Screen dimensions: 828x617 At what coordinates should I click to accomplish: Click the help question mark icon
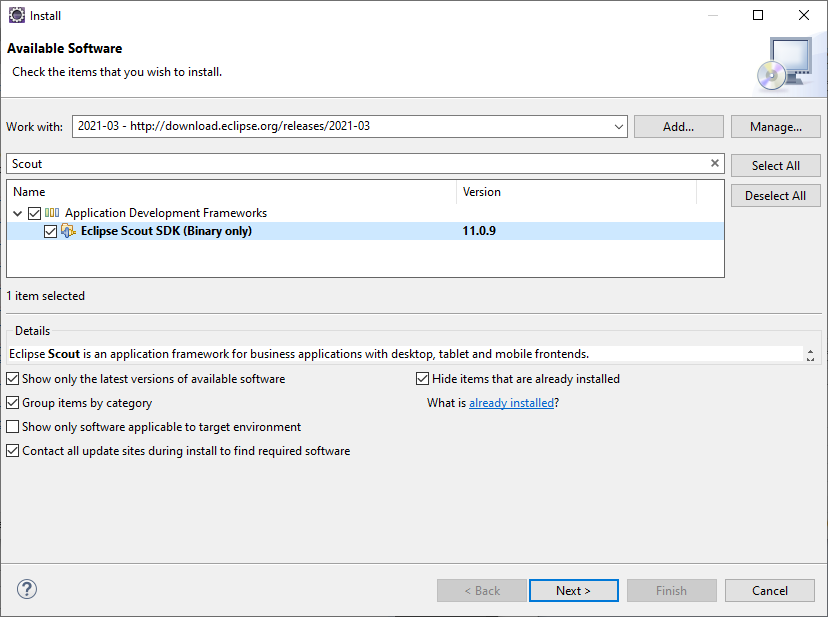point(27,590)
